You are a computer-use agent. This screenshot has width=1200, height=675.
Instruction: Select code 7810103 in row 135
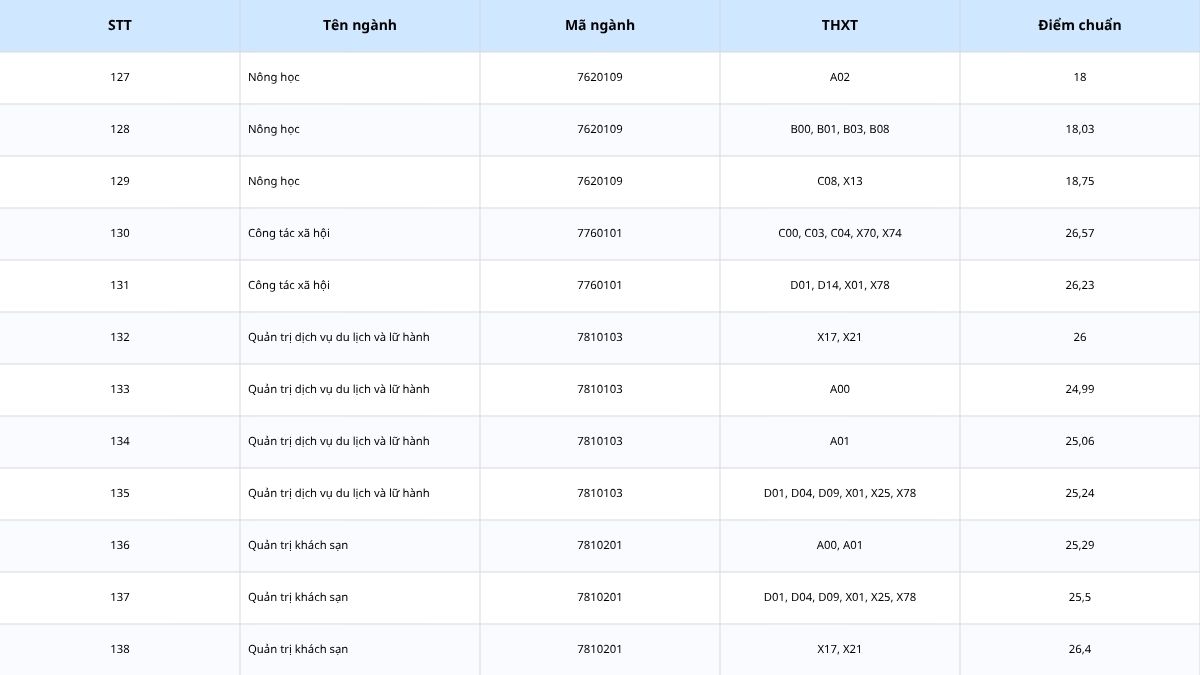[600, 494]
